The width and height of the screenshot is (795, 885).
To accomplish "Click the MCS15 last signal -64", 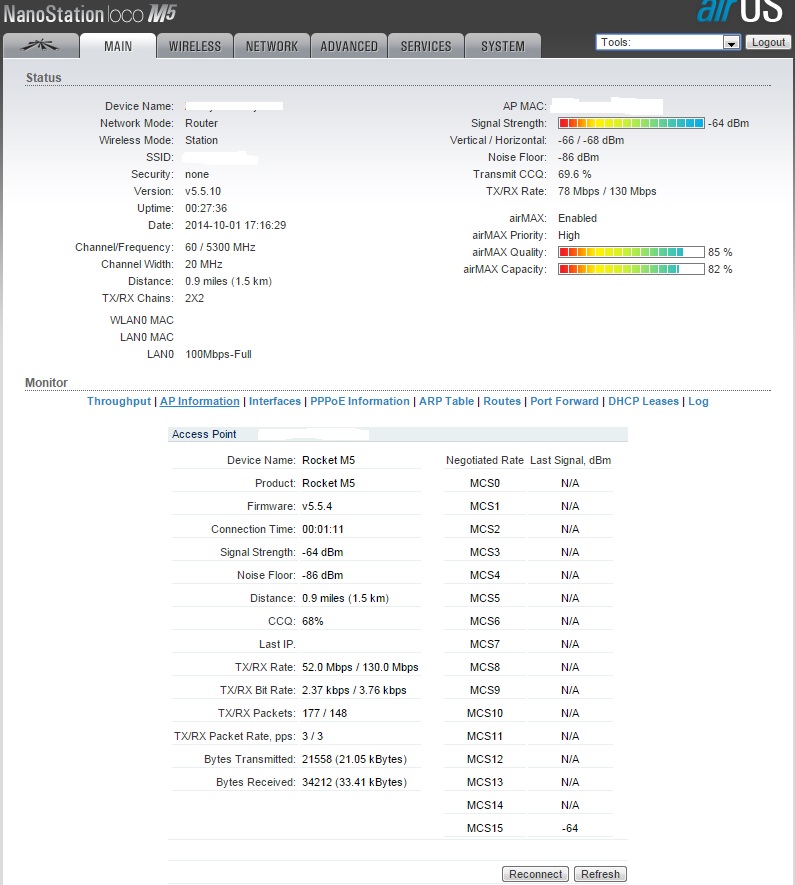I will click(x=570, y=828).
